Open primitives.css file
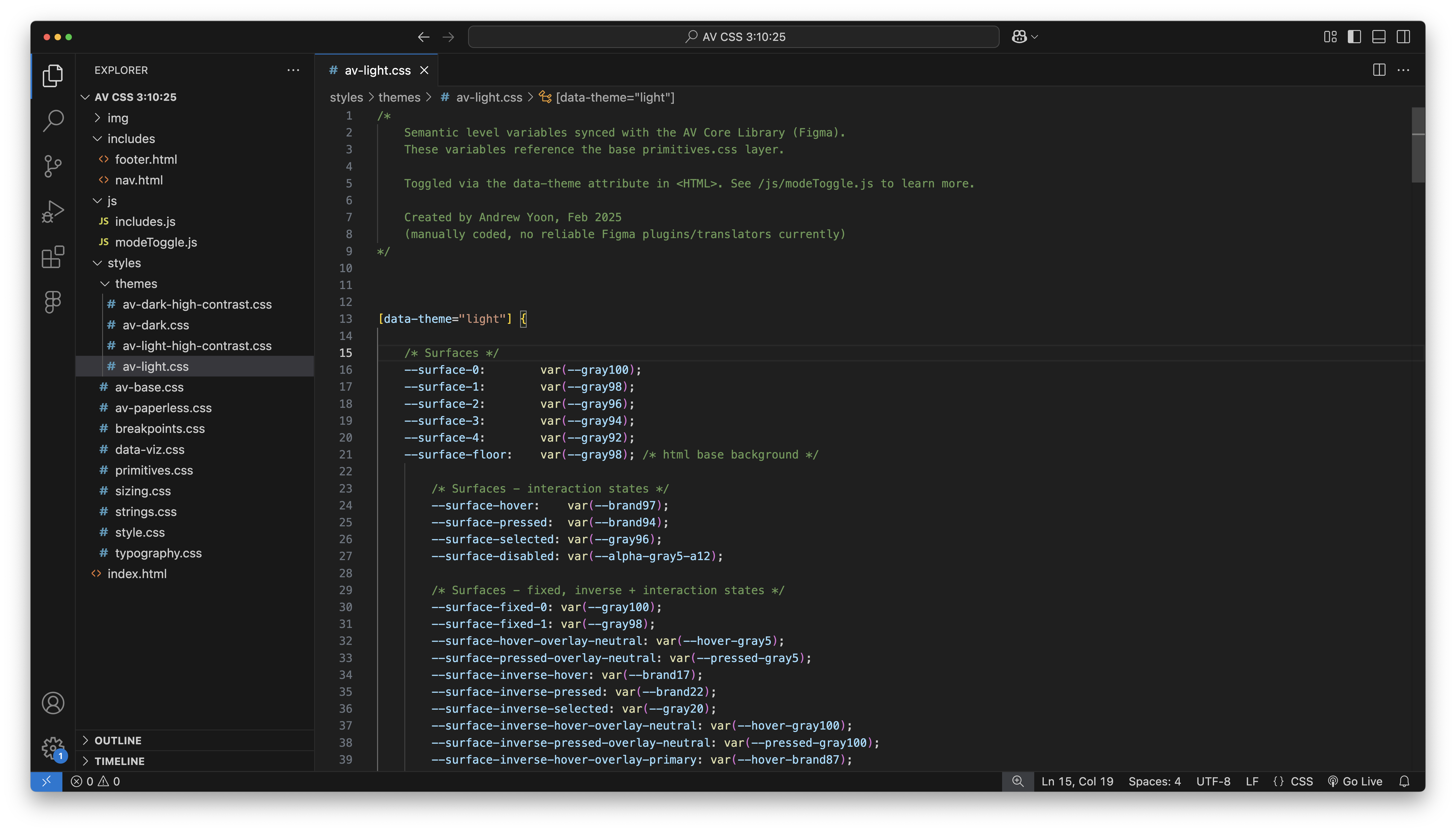Viewport: 1456px width, 832px height. coord(194,470)
